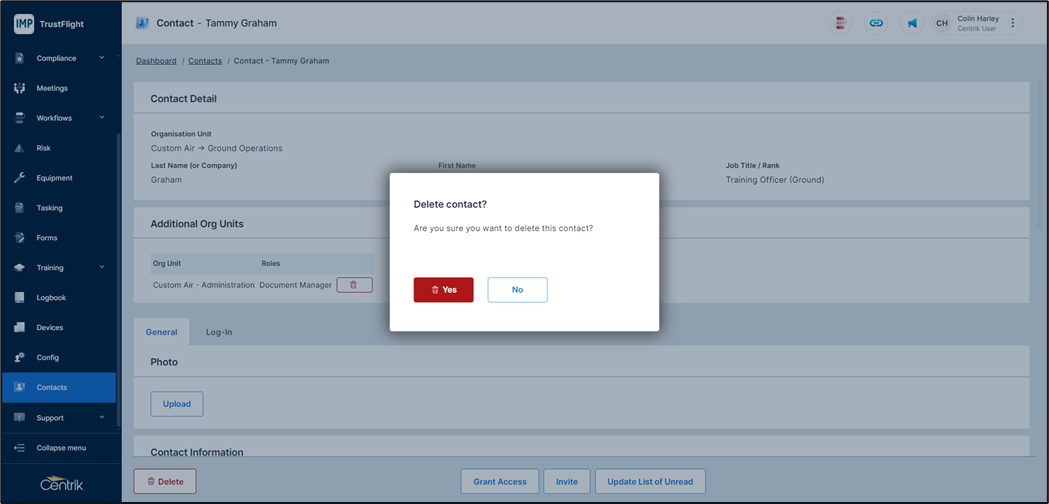Remove the Custom Air - Administration org unit via trash
Image resolution: width=1049 pixels, height=504 pixels.
click(x=354, y=284)
